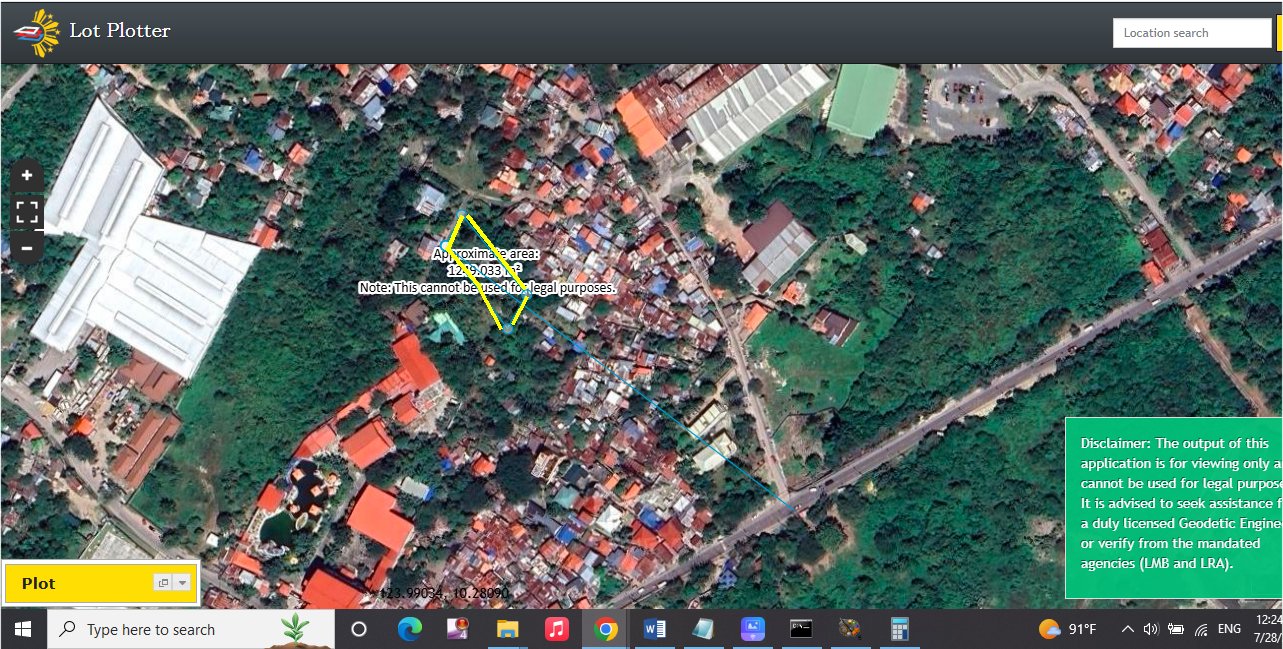The height and width of the screenshot is (649, 1283).
Task: Toggle fullscreen map view
Action: (27, 211)
